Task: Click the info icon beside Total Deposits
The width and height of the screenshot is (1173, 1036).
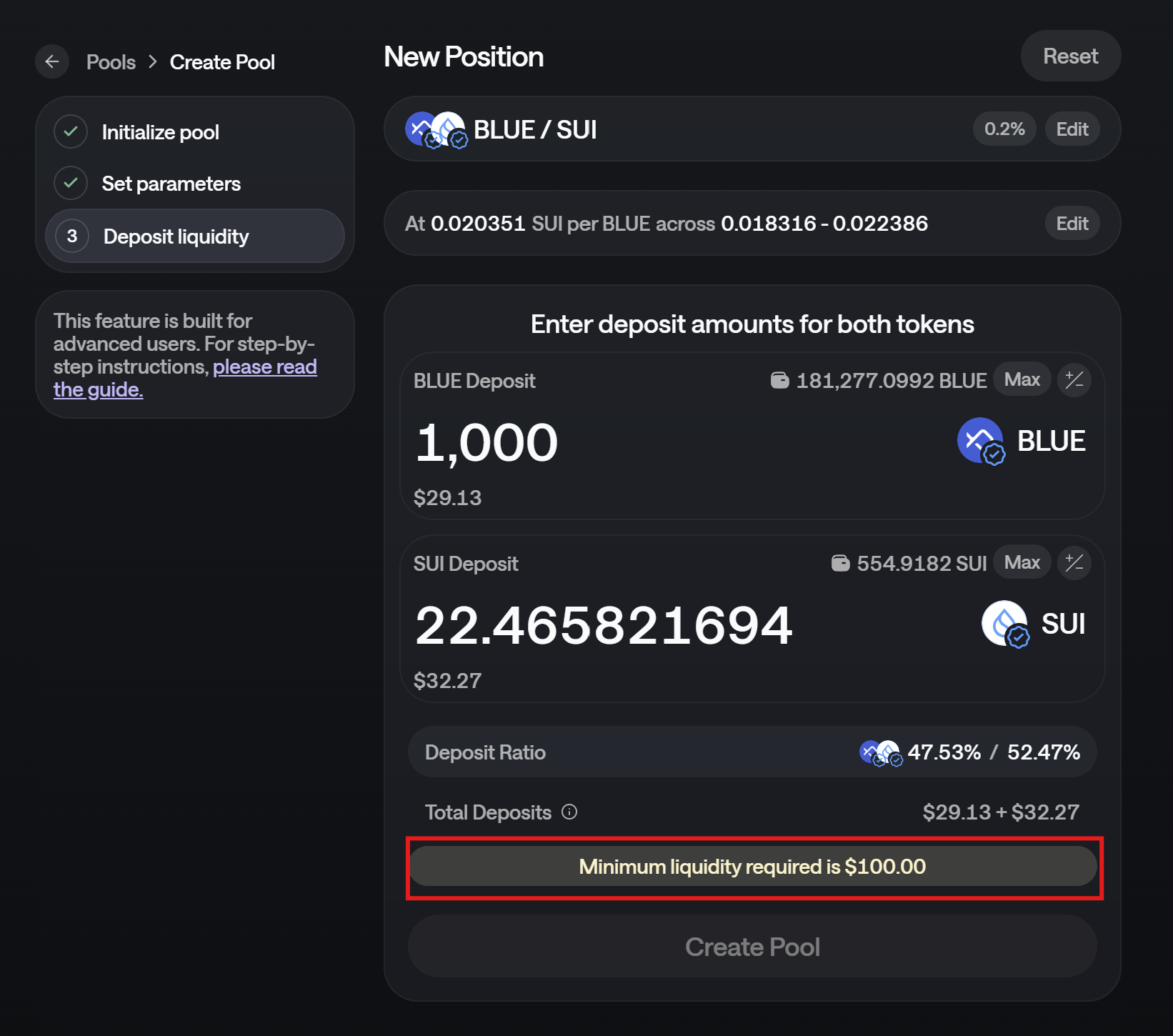Action: [x=569, y=812]
